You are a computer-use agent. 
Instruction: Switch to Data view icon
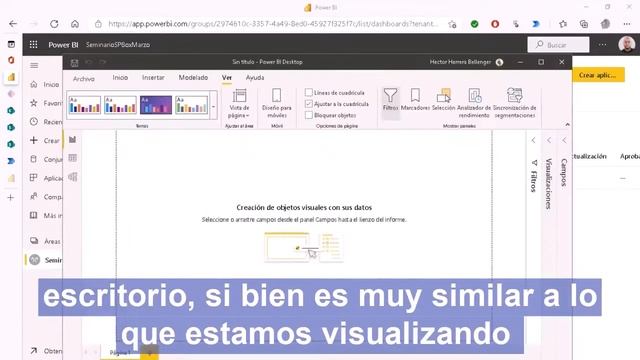73,158
